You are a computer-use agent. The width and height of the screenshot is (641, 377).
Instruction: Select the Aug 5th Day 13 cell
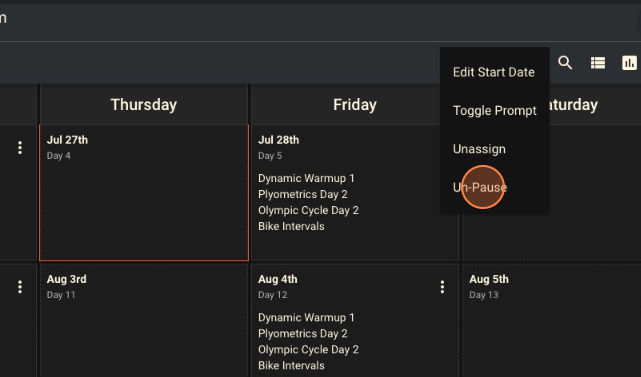pyautogui.click(x=551, y=321)
